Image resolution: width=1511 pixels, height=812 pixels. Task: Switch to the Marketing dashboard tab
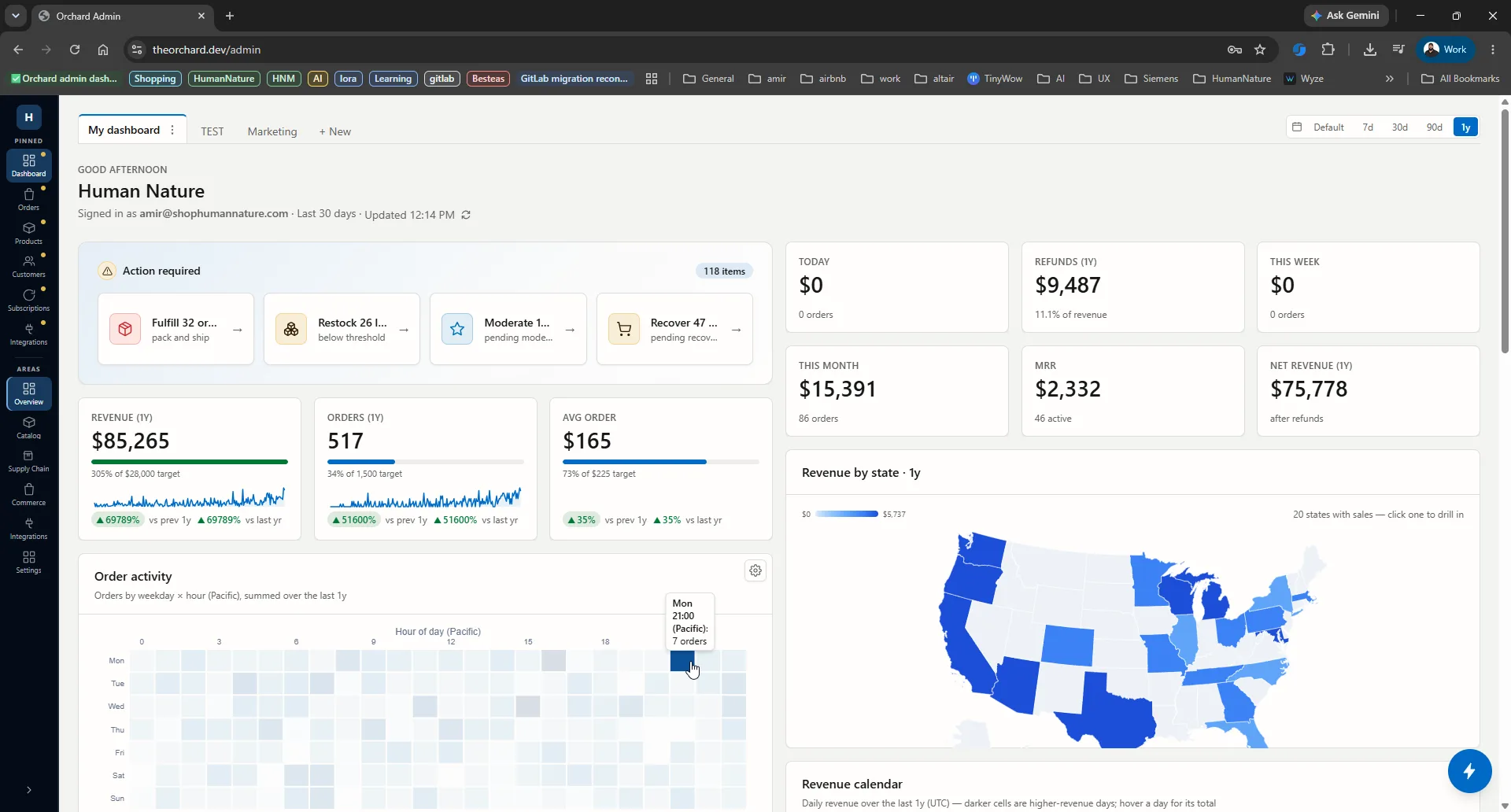click(272, 131)
